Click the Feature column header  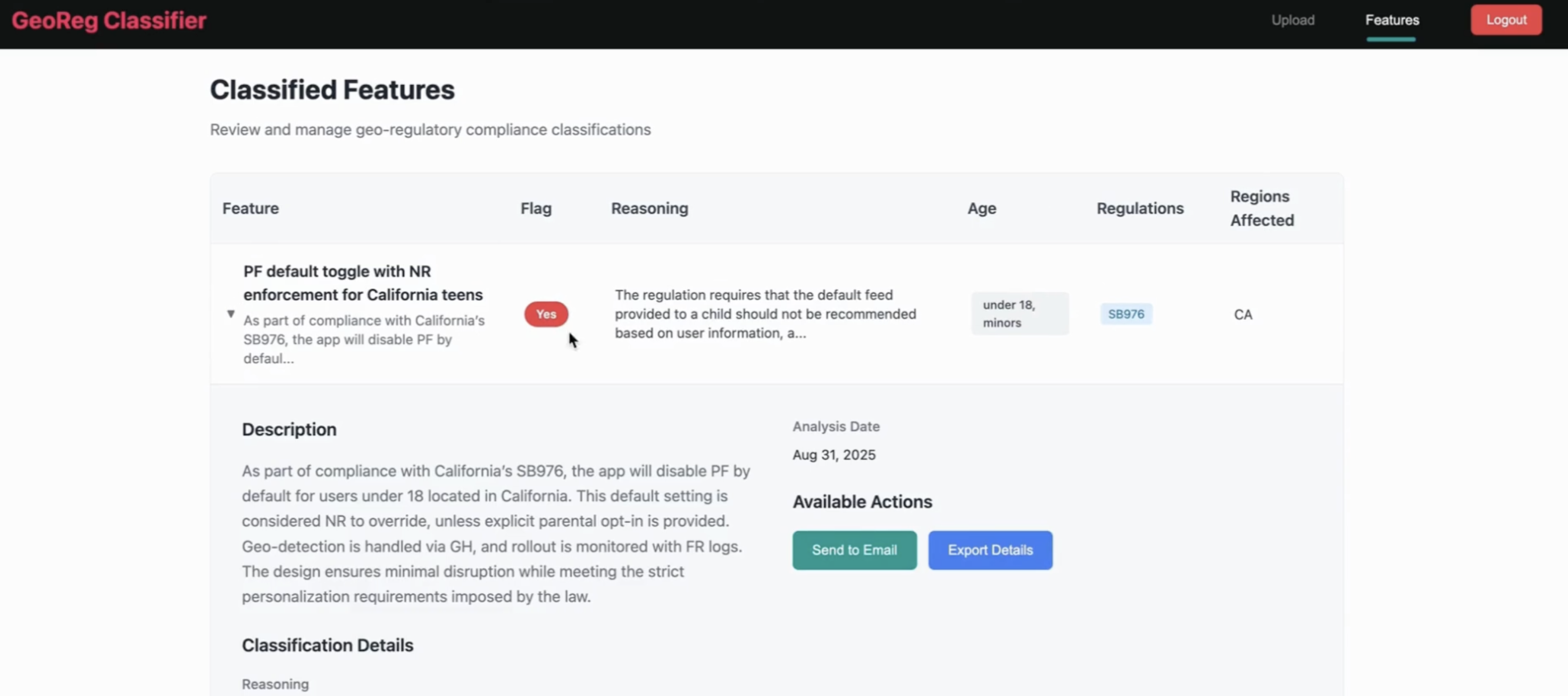pos(250,208)
